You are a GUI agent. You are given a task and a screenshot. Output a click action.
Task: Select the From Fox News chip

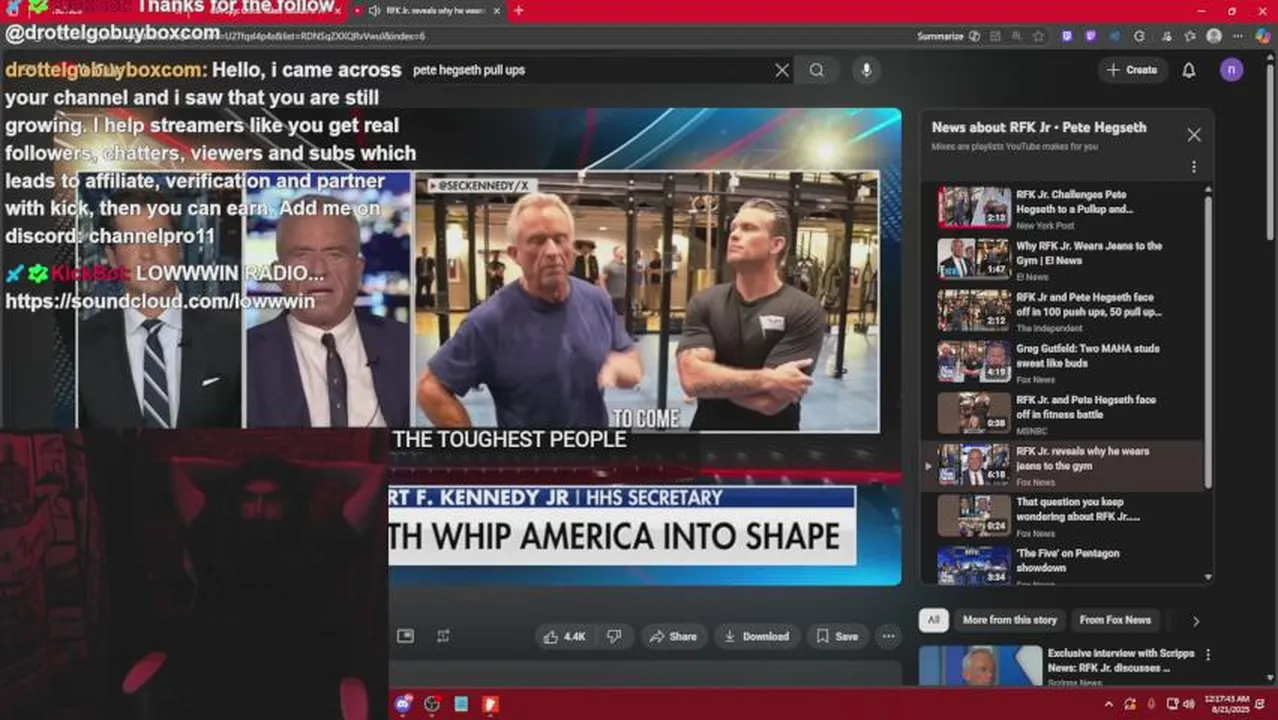tap(1114, 620)
